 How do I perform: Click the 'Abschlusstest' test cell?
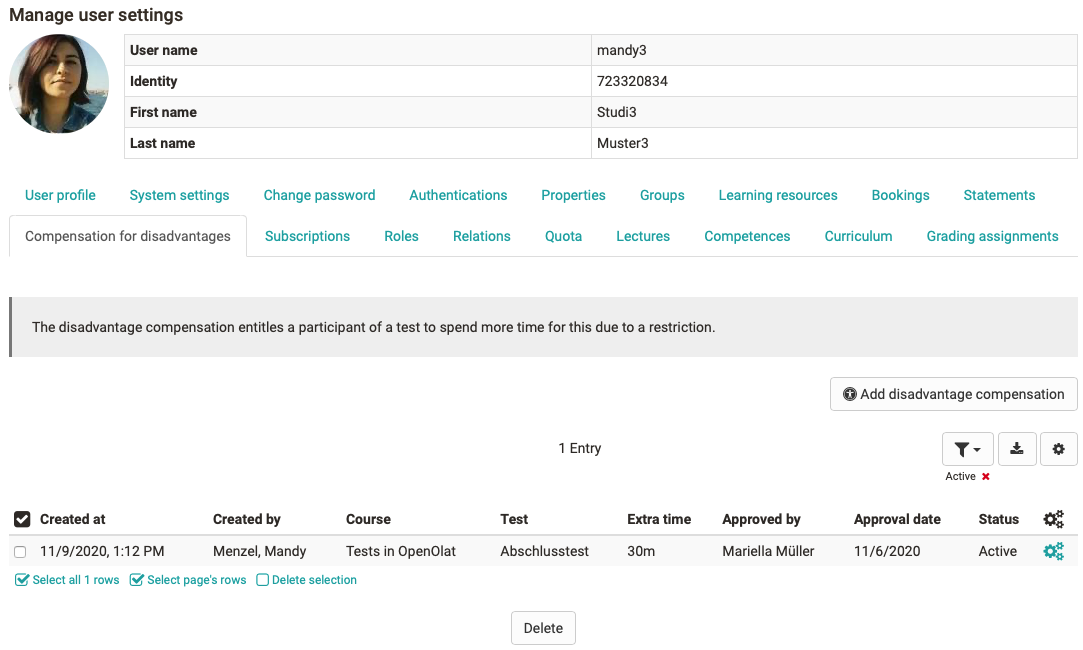[x=544, y=551]
